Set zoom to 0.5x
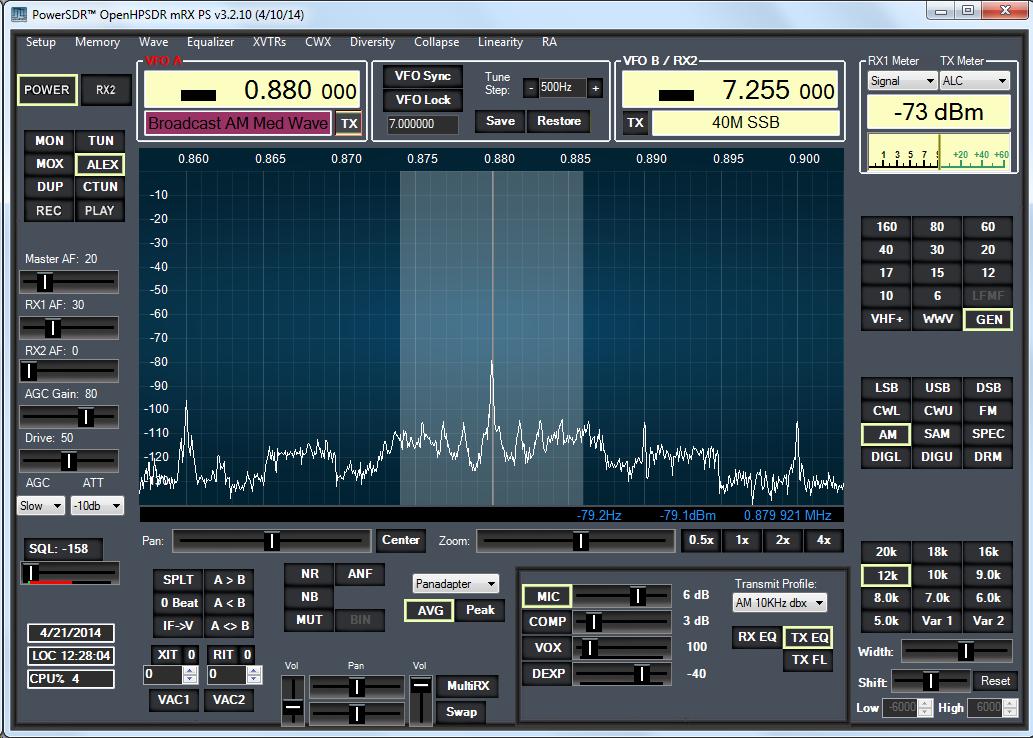 coord(701,540)
